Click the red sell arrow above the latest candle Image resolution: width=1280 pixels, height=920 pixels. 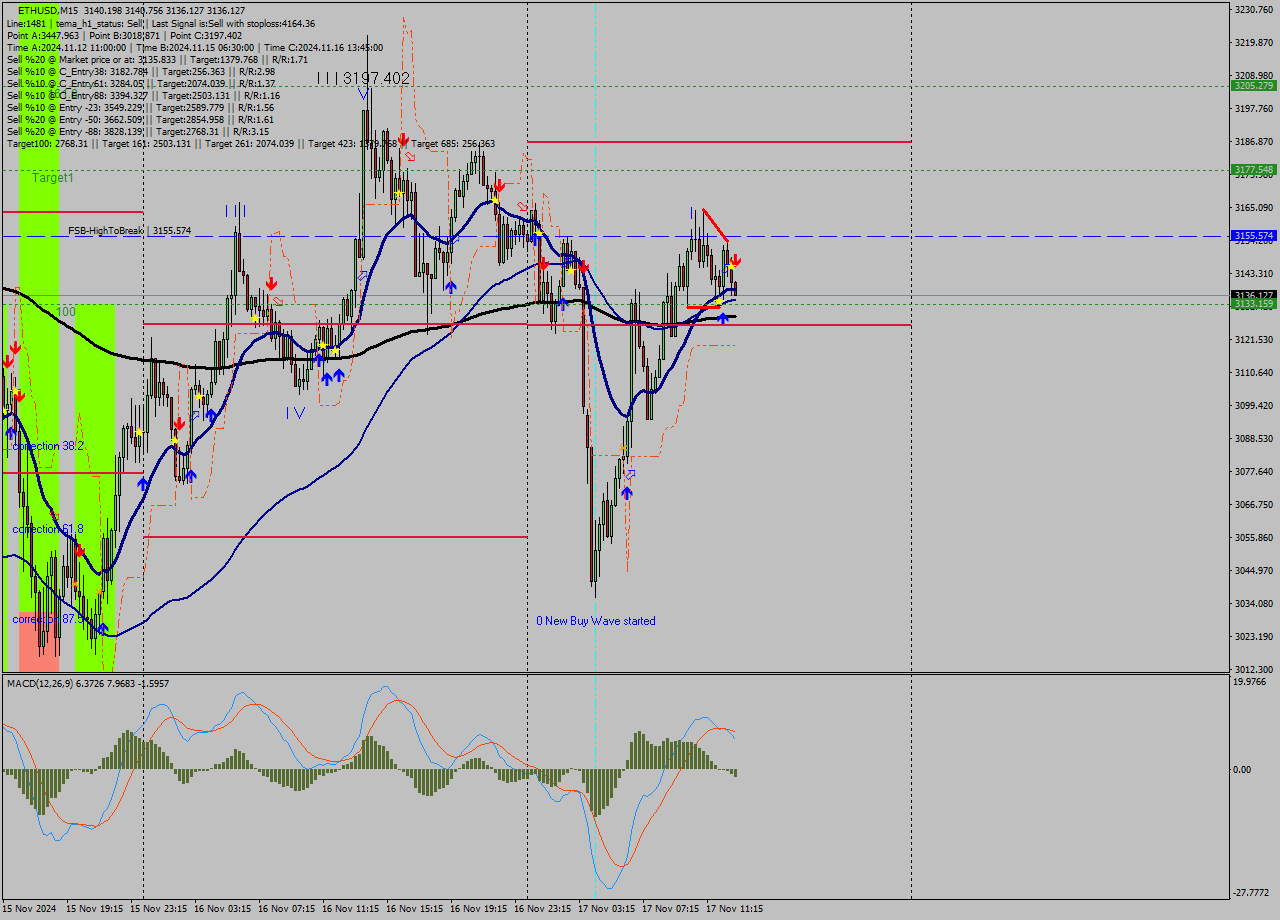(735, 260)
